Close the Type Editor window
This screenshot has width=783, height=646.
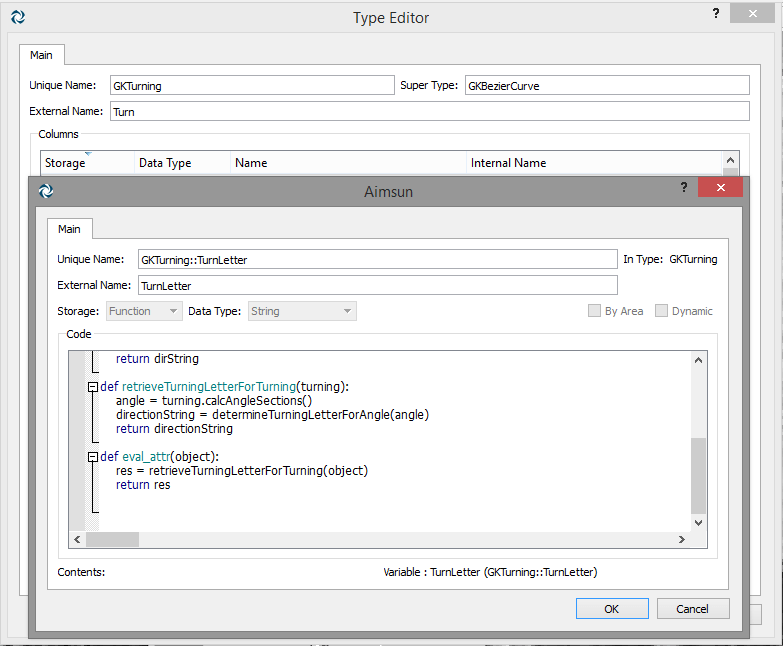click(x=752, y=13)
